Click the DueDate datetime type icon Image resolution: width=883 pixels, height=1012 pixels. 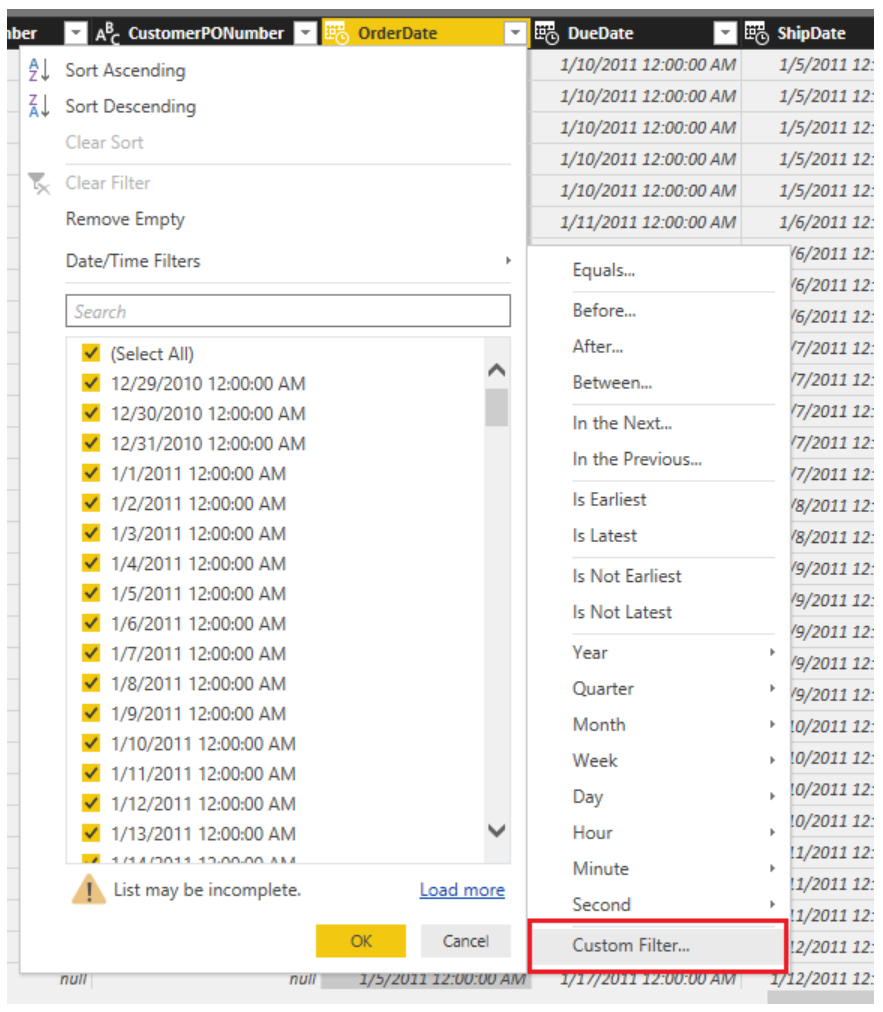[546, 33]
